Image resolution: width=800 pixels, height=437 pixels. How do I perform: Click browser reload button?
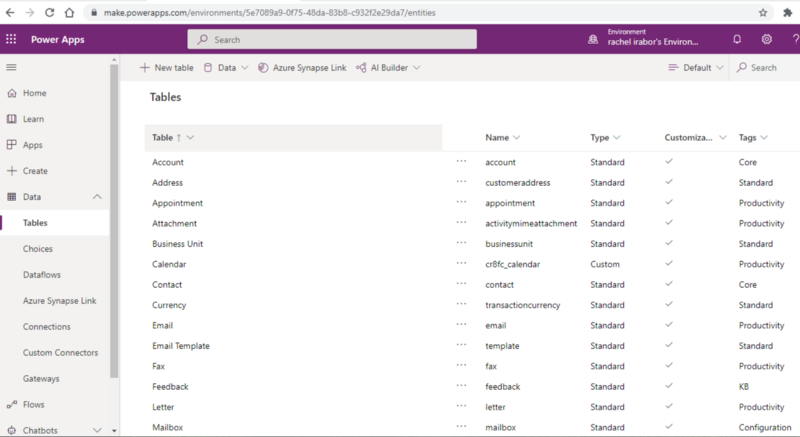click(49, 13)
